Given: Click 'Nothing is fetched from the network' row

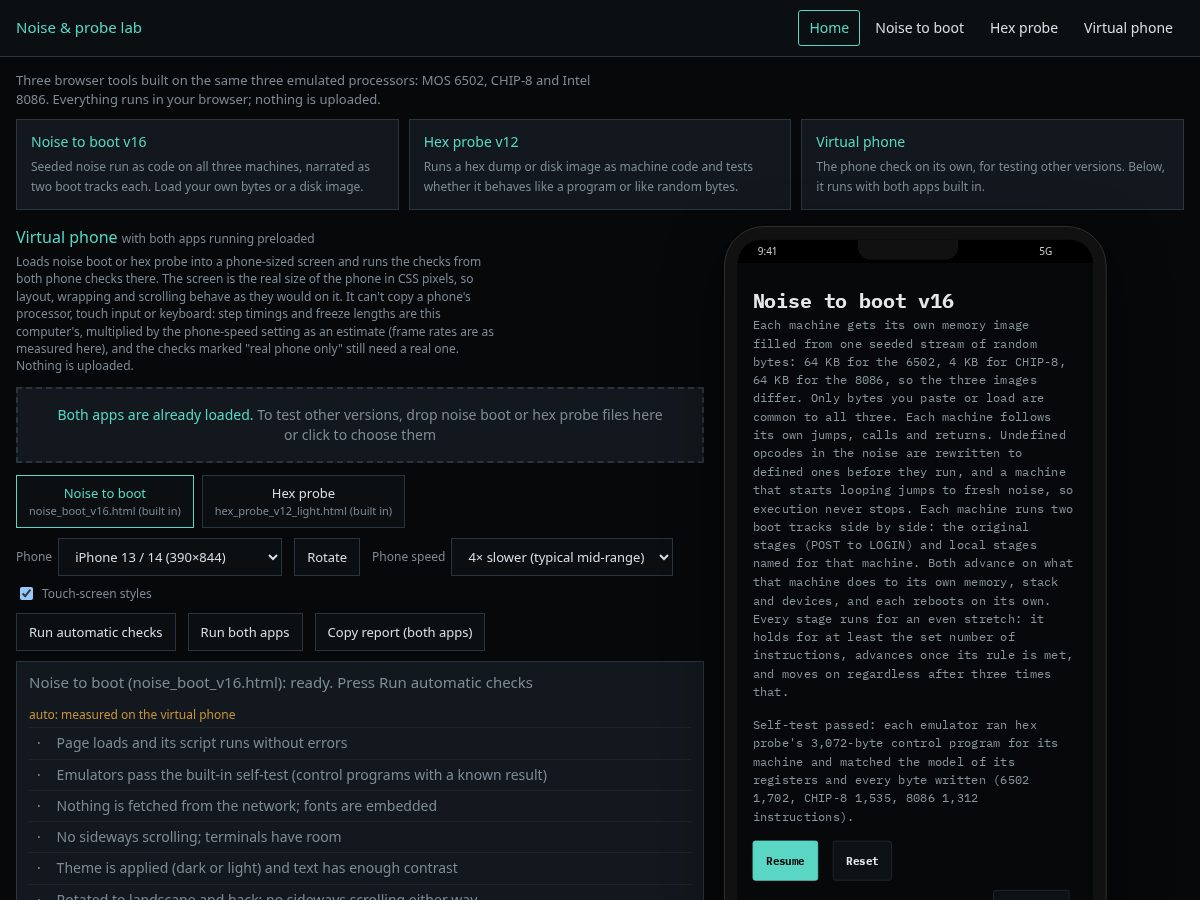Looking at the screenshot, I should (360, 806).
